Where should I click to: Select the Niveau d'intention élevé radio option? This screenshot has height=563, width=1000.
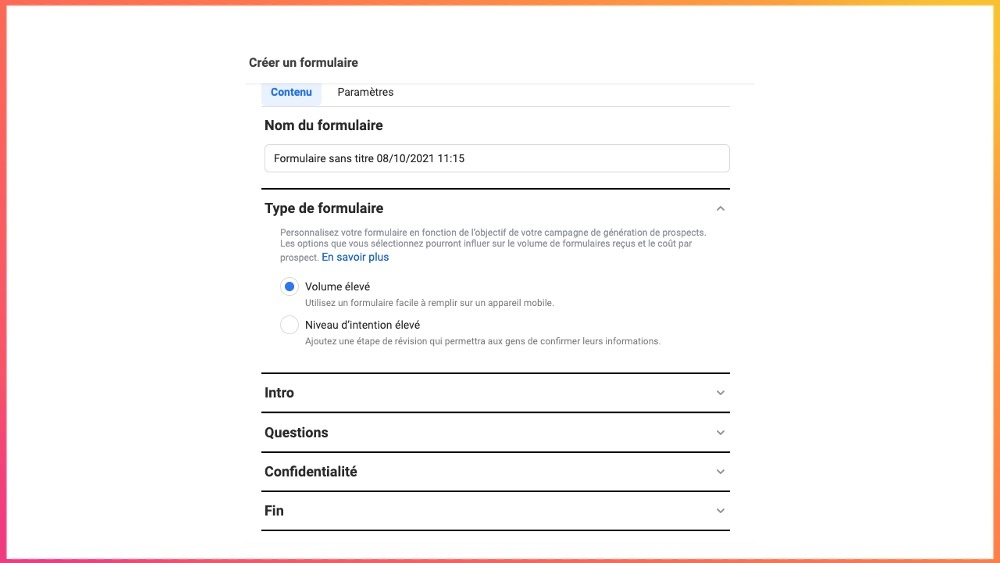[290, 325]
